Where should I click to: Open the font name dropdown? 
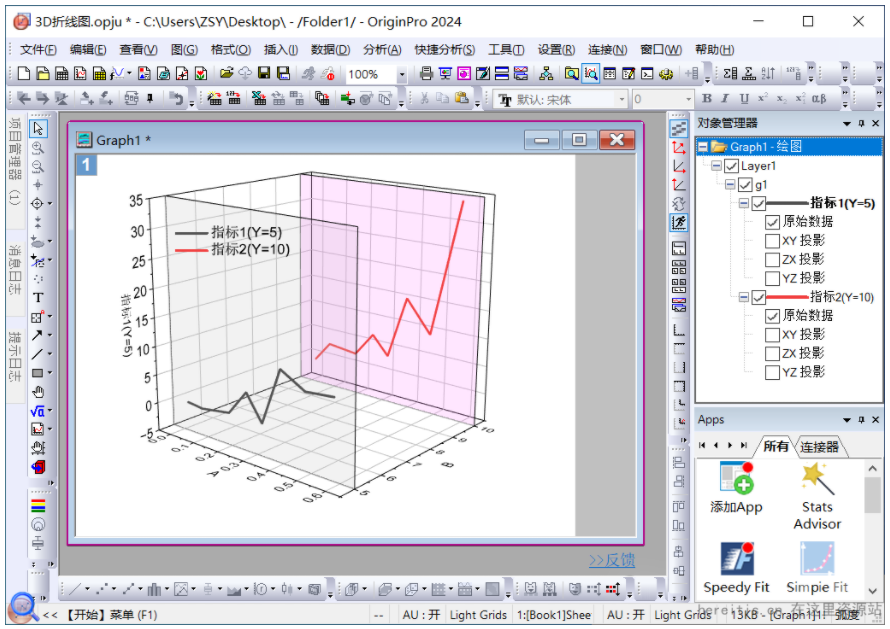point(622,100)
